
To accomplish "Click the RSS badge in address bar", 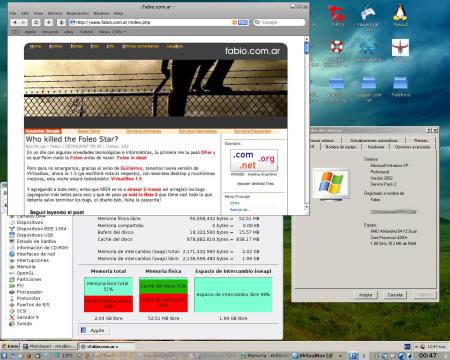I will (243, 22).
